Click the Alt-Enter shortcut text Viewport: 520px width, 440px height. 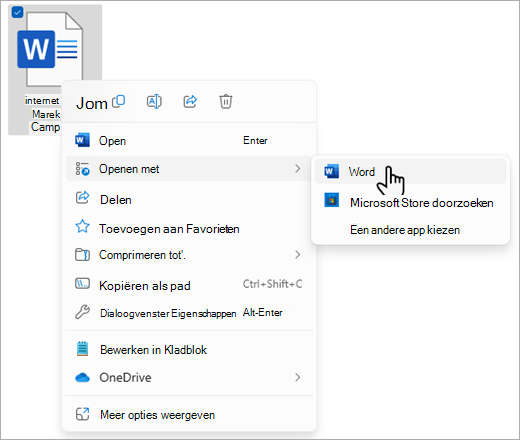pyautogui.click(x=263, y=312)
